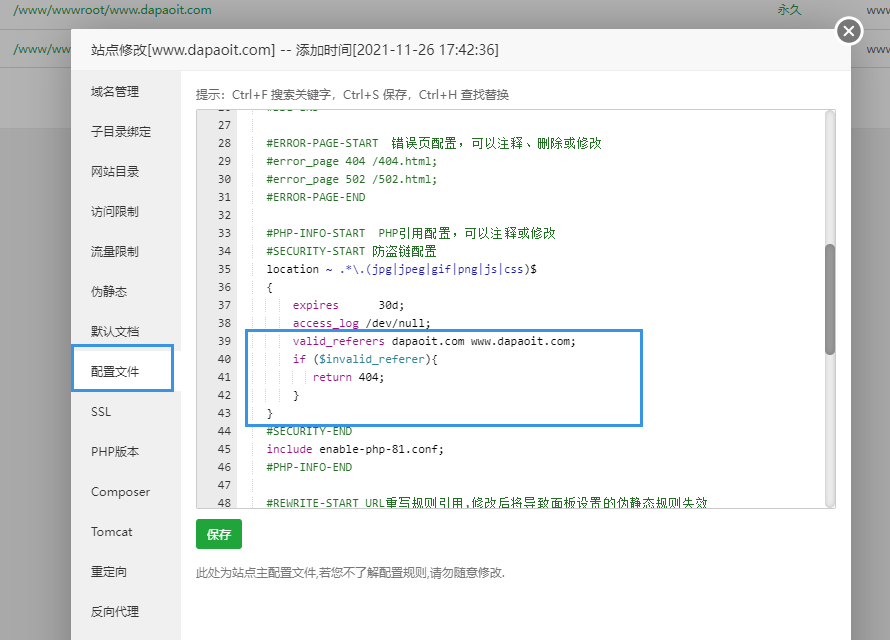Viewport: 890px width, 640px height.
Task: Click the '#error_page 404 /404.html;' line
Action: tap(351, 161)
